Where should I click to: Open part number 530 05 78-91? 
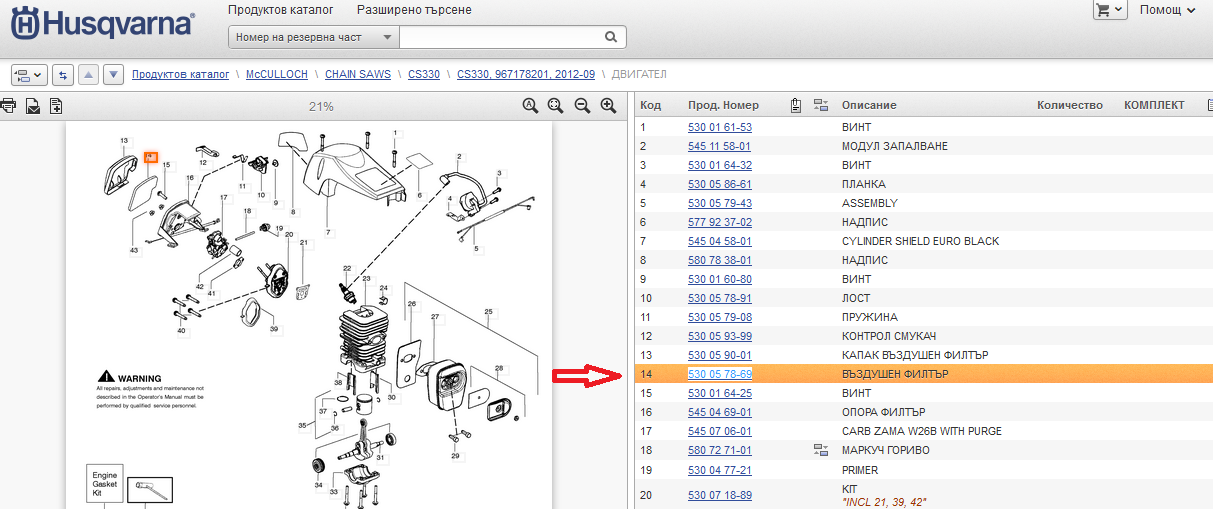(x=720, y=298)
